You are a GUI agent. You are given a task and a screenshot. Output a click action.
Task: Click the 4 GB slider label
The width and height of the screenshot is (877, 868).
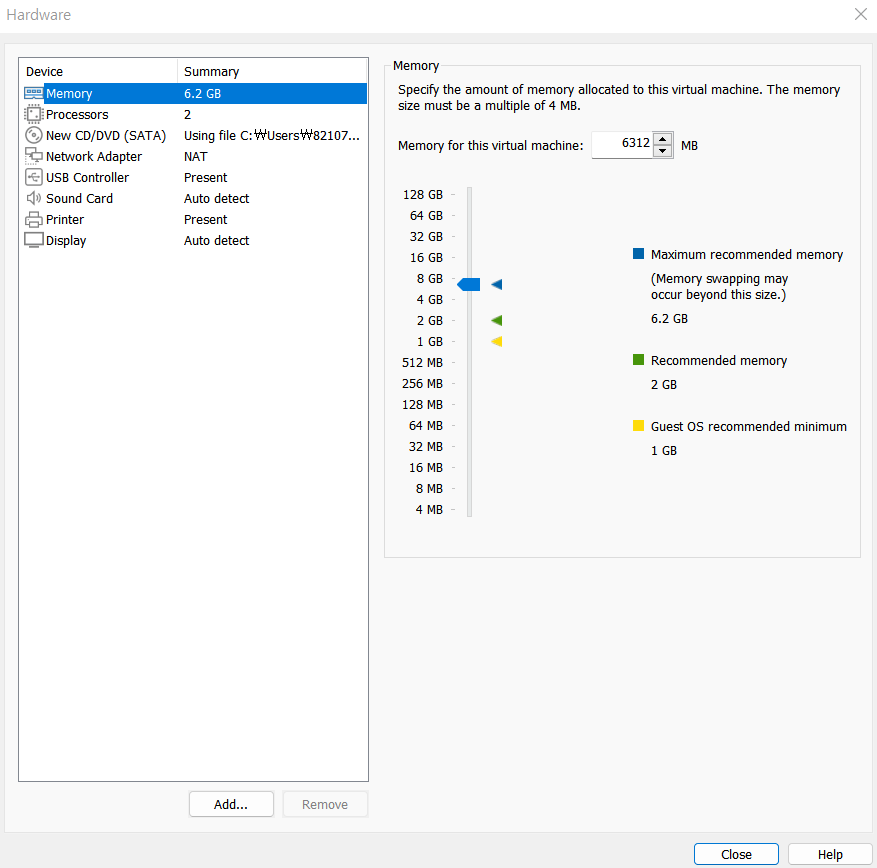(x=430, y=300)
